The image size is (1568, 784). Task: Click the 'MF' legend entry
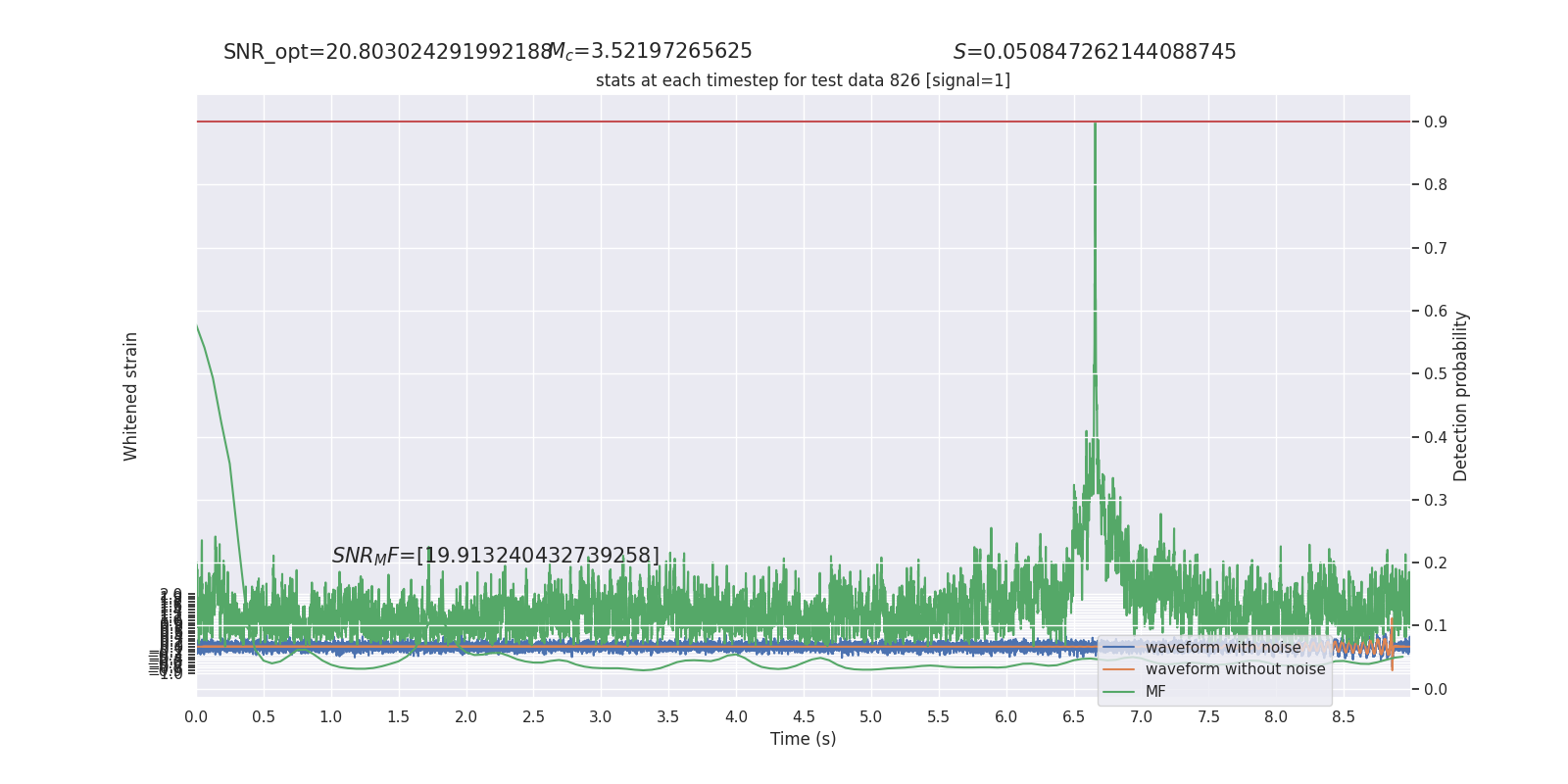pyautogui.click(x=1155, y=692)
